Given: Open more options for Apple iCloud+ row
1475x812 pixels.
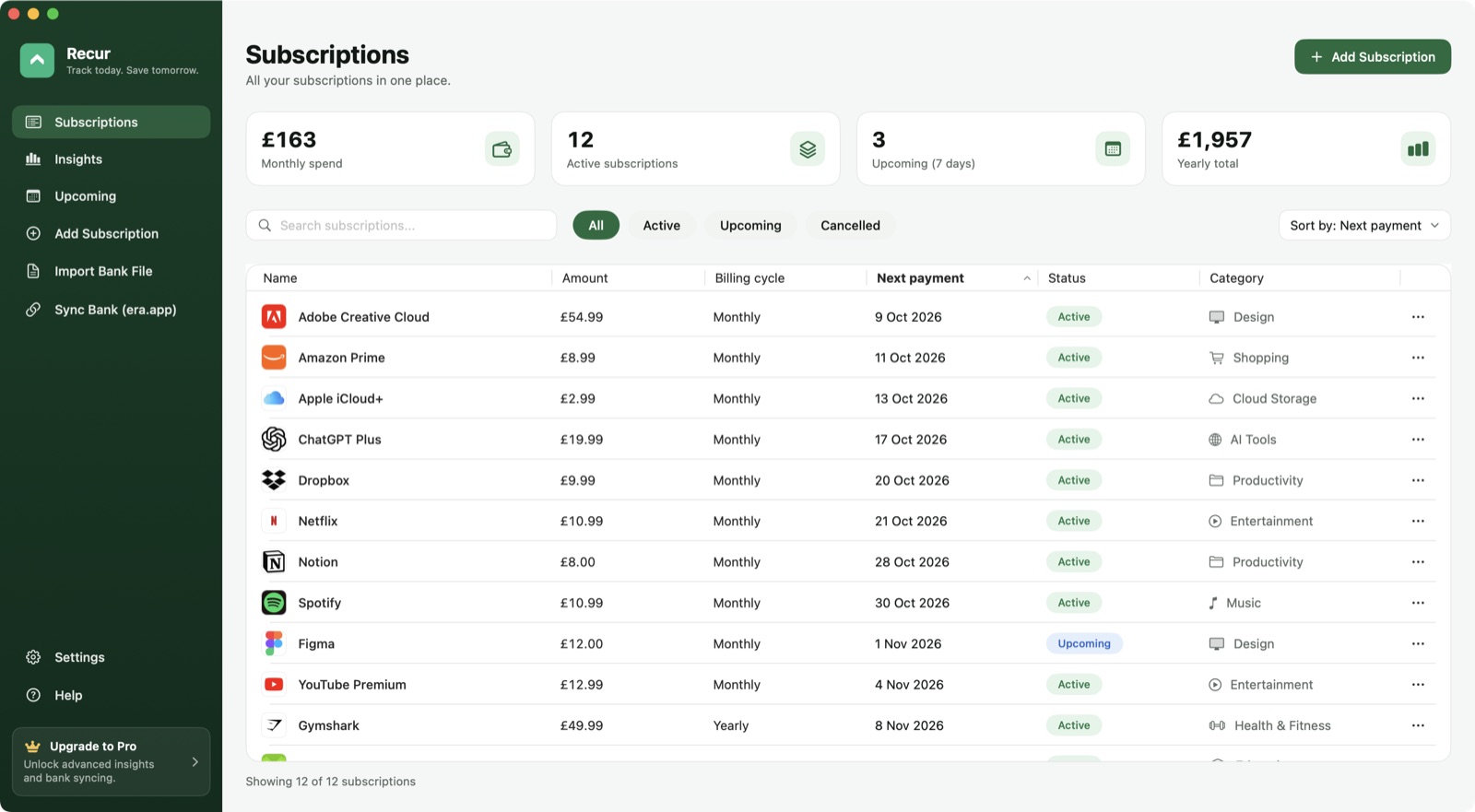Looking at the screenshot, I should 1418,398.
